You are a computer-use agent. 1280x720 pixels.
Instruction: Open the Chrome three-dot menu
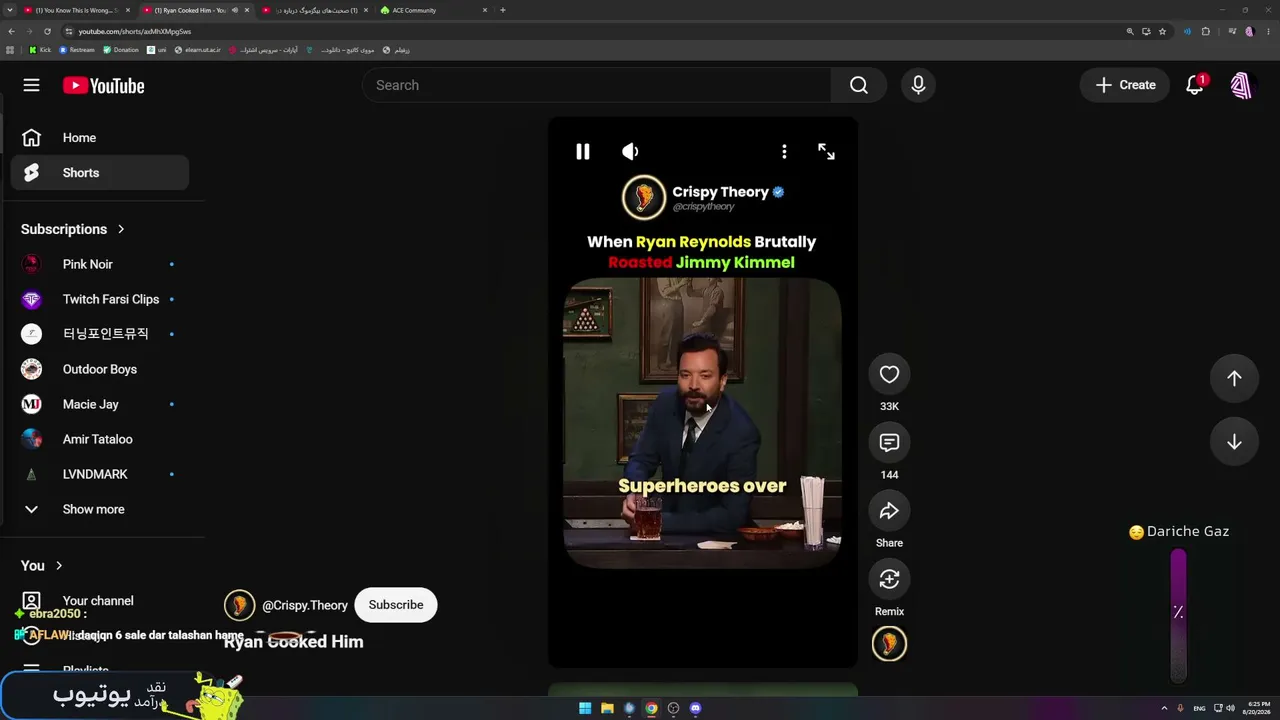pyautogui.click(x=1268, y=31)
